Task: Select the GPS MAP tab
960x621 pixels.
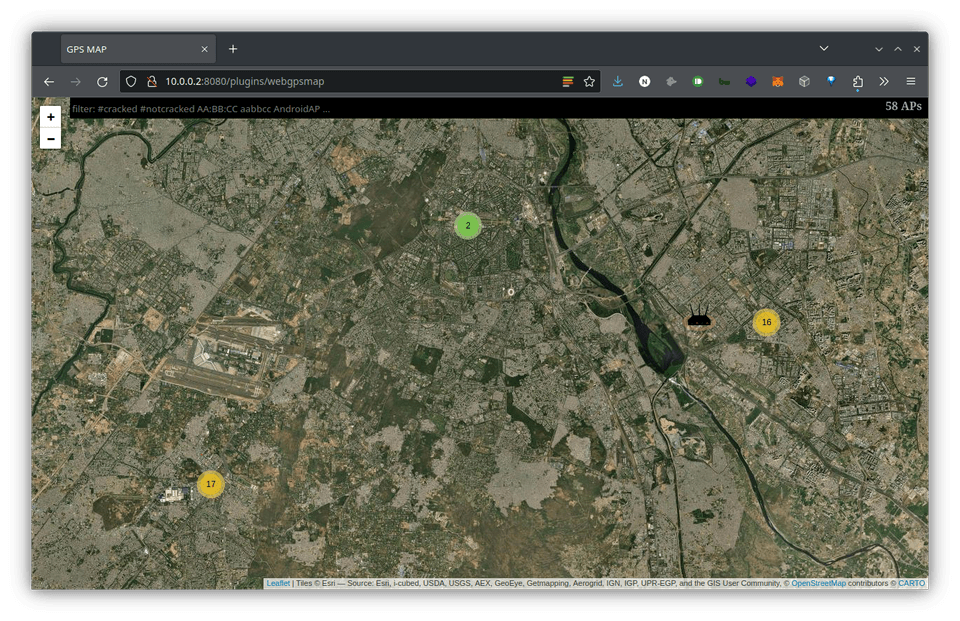Action: 138,49
